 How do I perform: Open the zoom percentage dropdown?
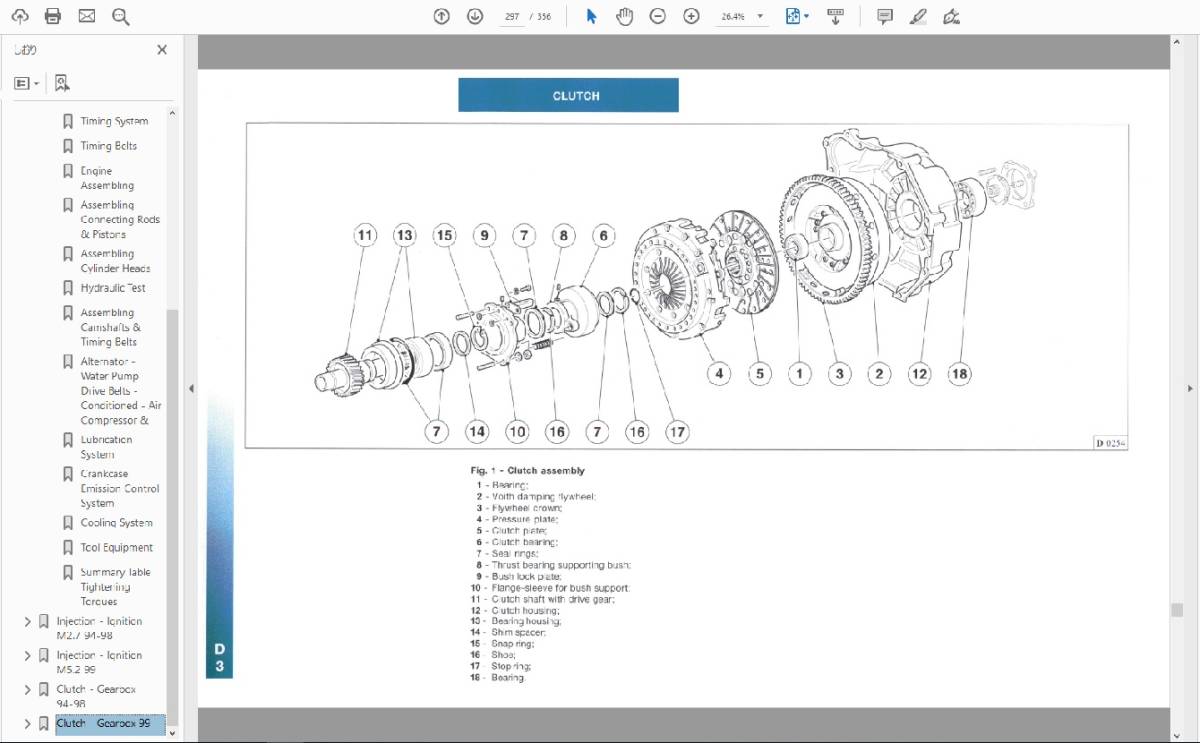[760, 17]
